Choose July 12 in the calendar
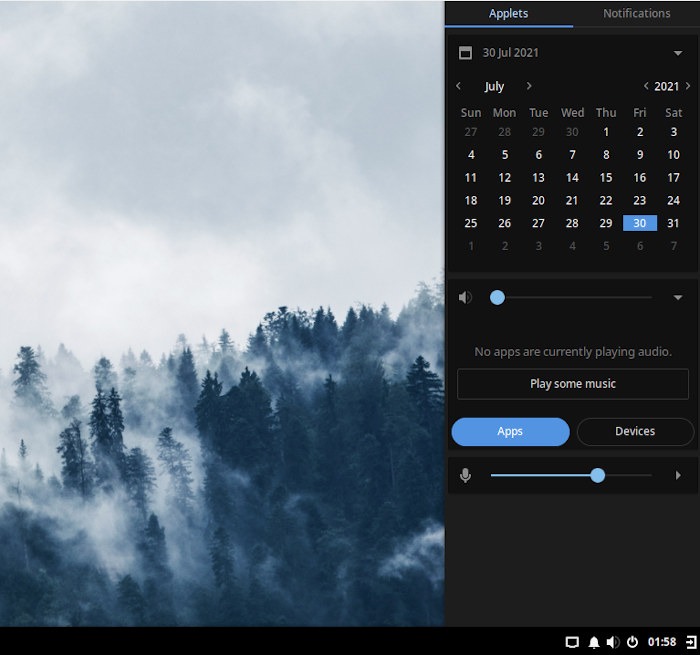 point(504,178)
